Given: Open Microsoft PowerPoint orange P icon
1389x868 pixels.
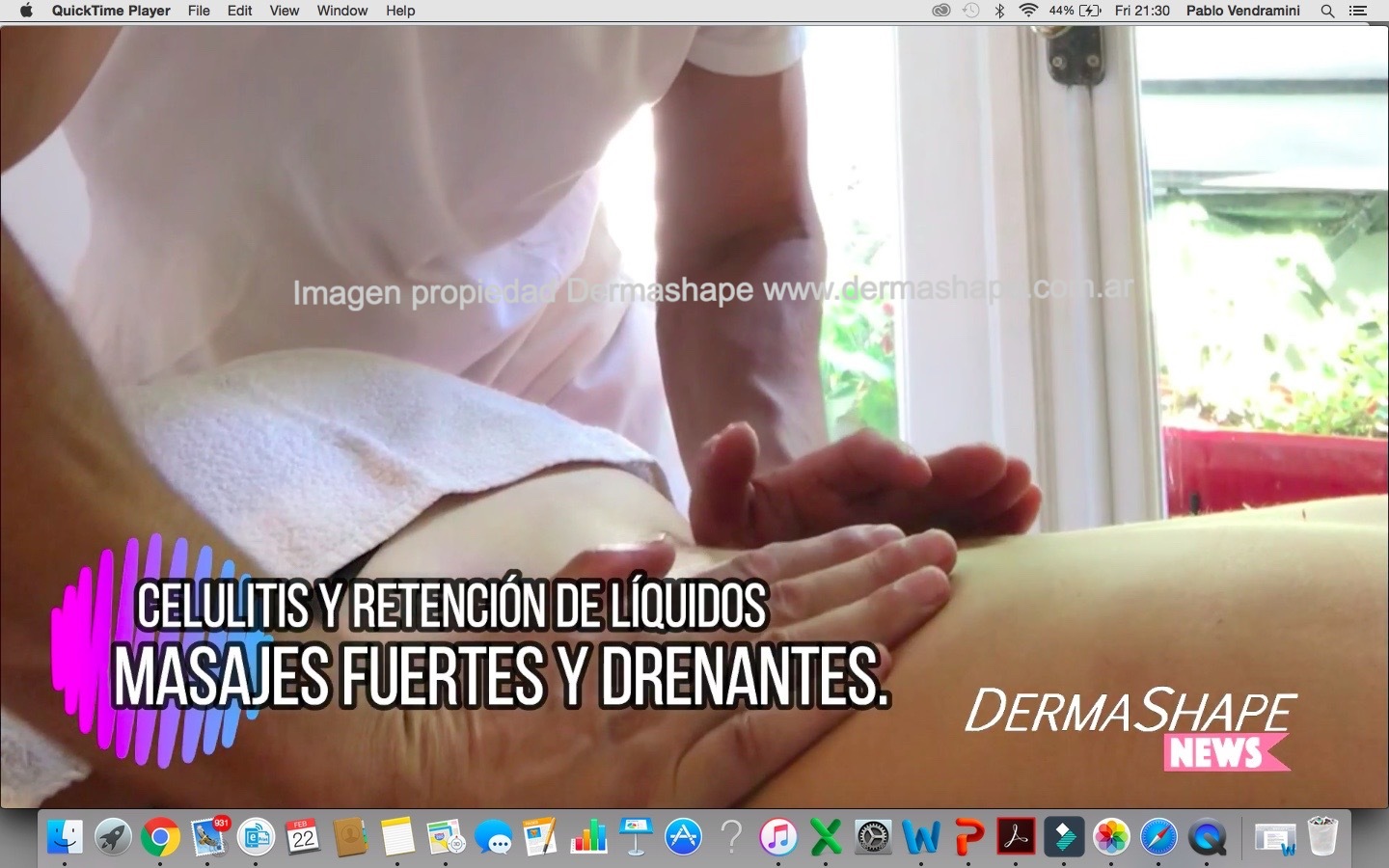Looking at the screenshot, I should click(968, 837).
